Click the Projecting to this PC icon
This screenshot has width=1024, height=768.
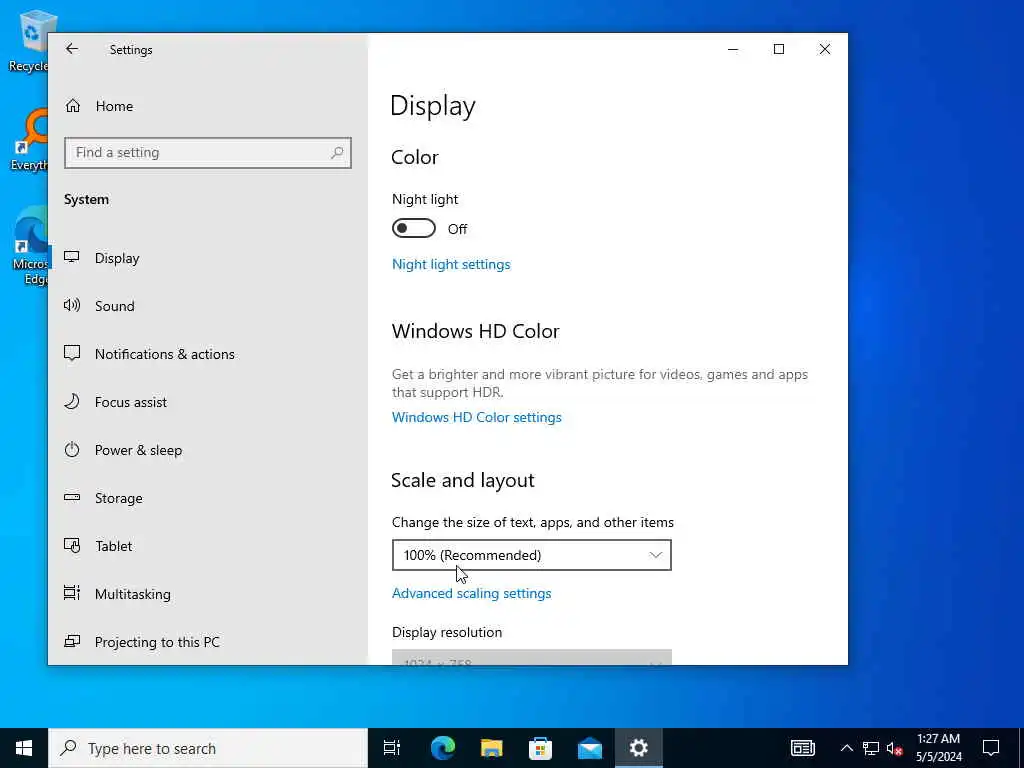click(x=72, y=641)
